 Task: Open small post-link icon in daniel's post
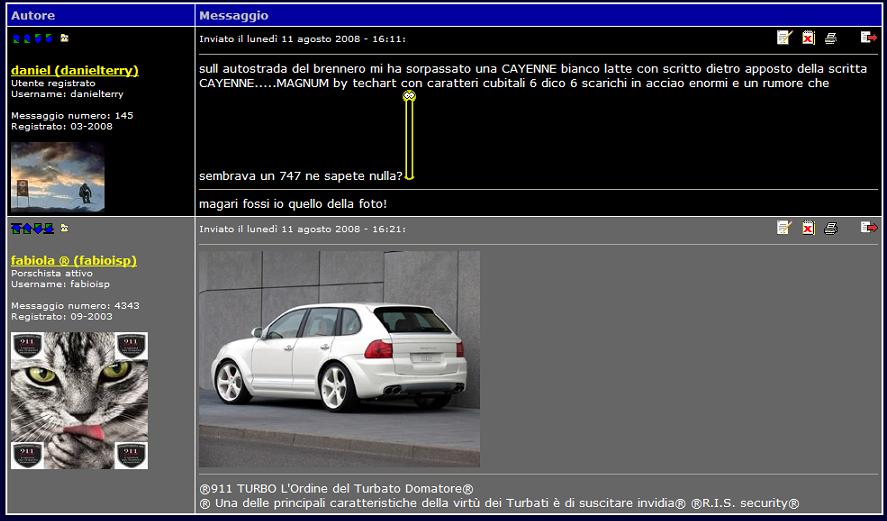coord(64,38)
